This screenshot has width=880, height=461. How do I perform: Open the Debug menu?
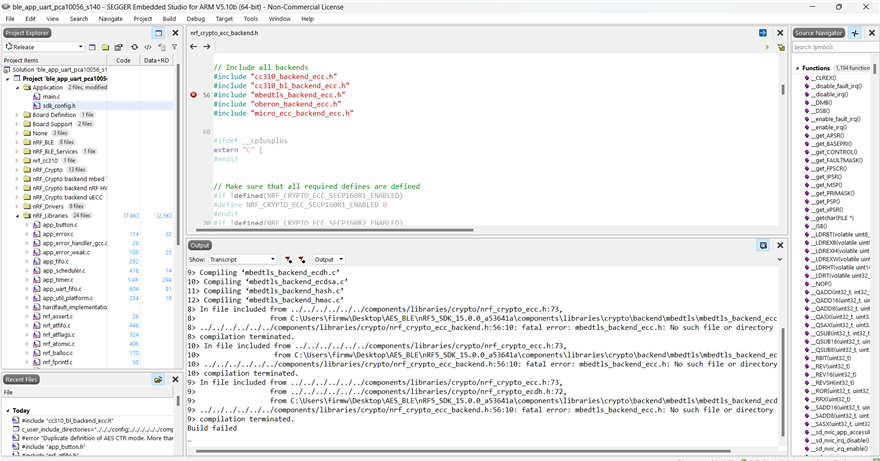click(x=195, y=19)
